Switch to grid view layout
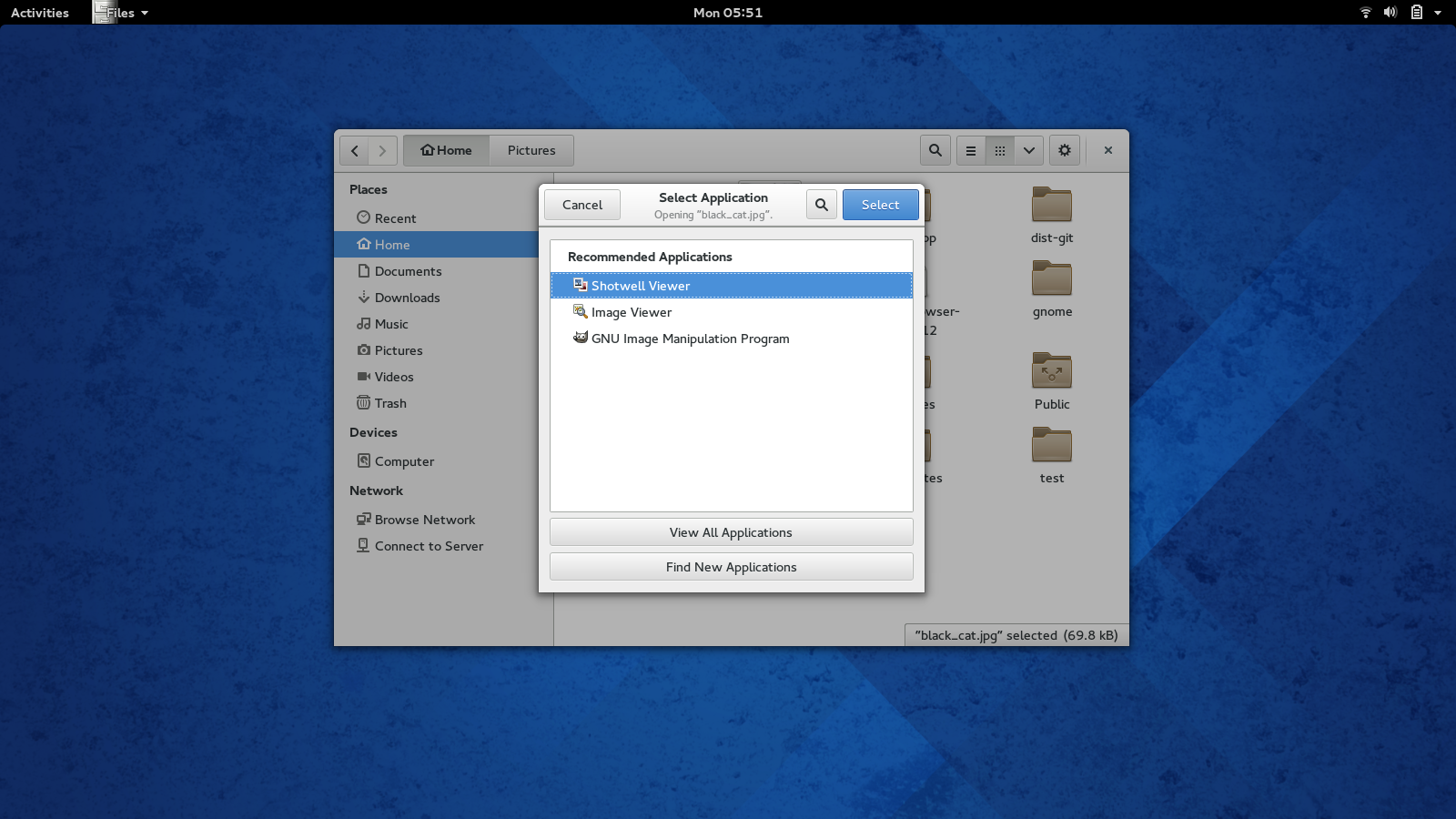The image size is (1456, 819). pos(999,149)
